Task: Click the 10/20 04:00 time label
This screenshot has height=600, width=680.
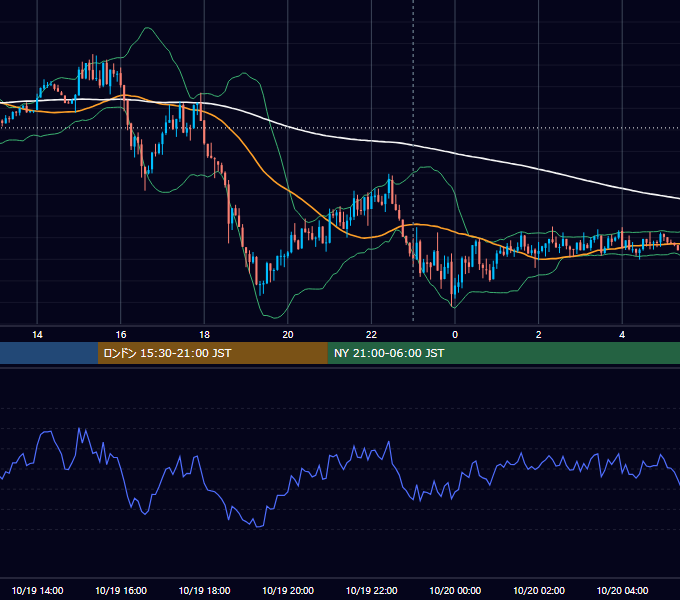Action: tap(622, 590)
